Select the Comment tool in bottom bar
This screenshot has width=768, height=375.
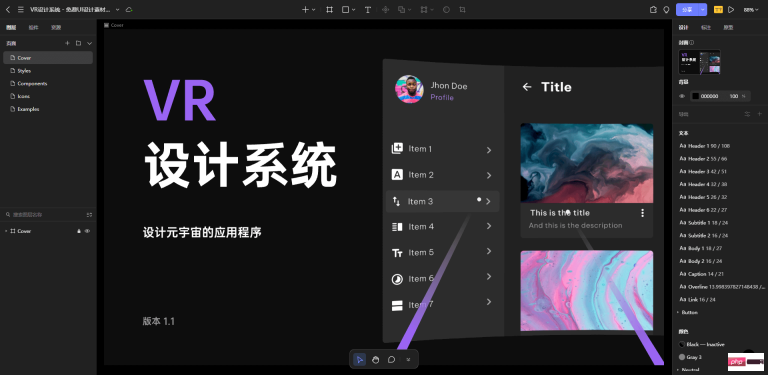tap(391, 360)
